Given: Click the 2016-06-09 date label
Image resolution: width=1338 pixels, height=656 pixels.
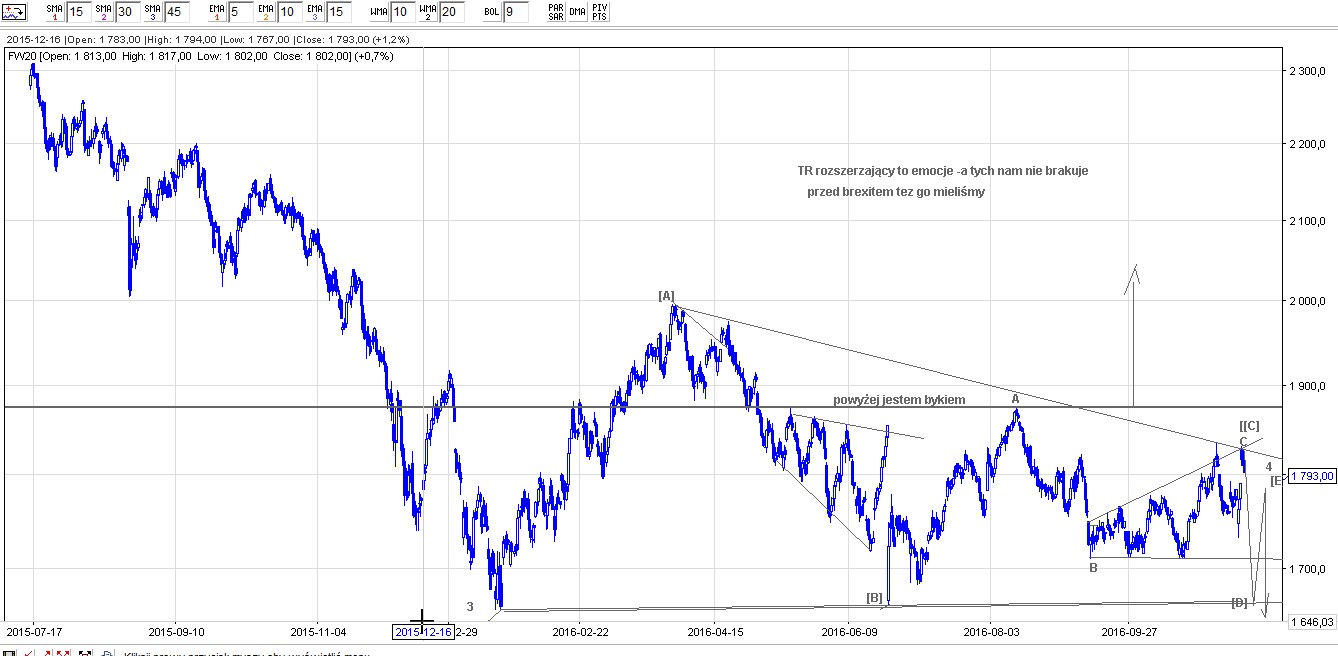Looking at the screenshot, I should [849, 632].
